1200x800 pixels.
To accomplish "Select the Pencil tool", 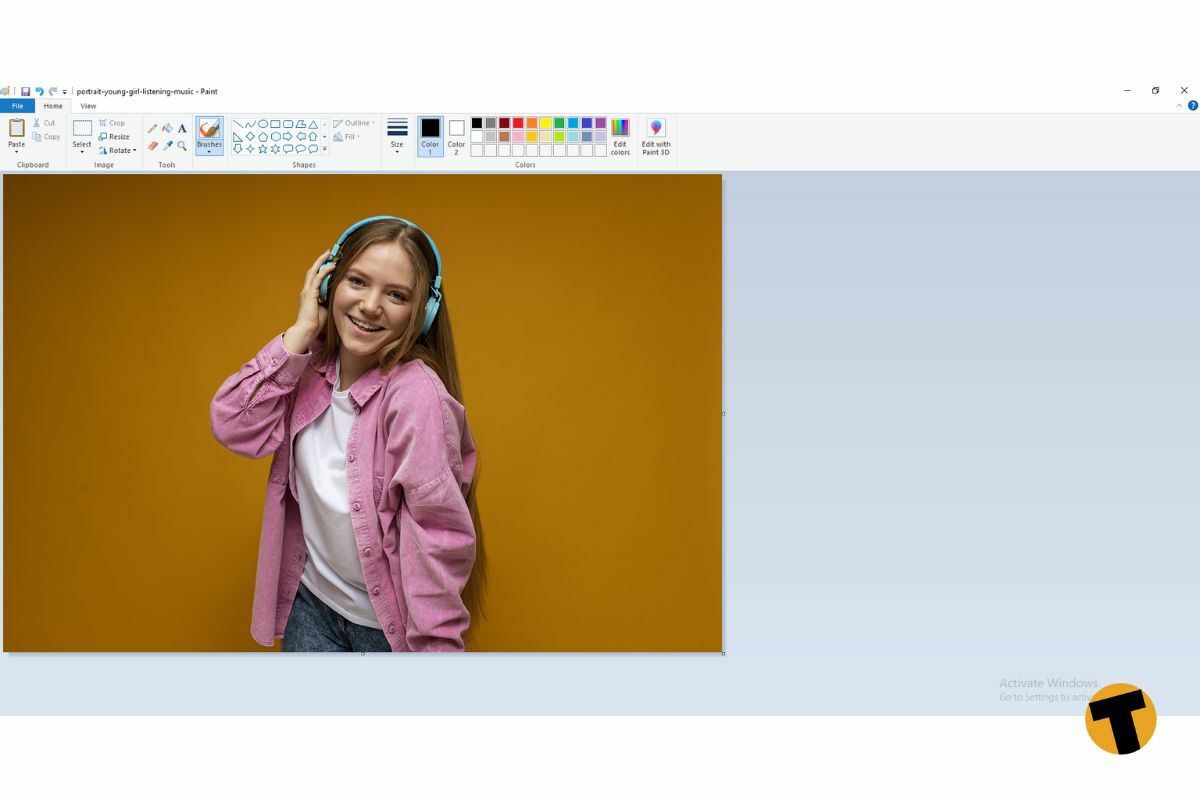I will [153, 128].
